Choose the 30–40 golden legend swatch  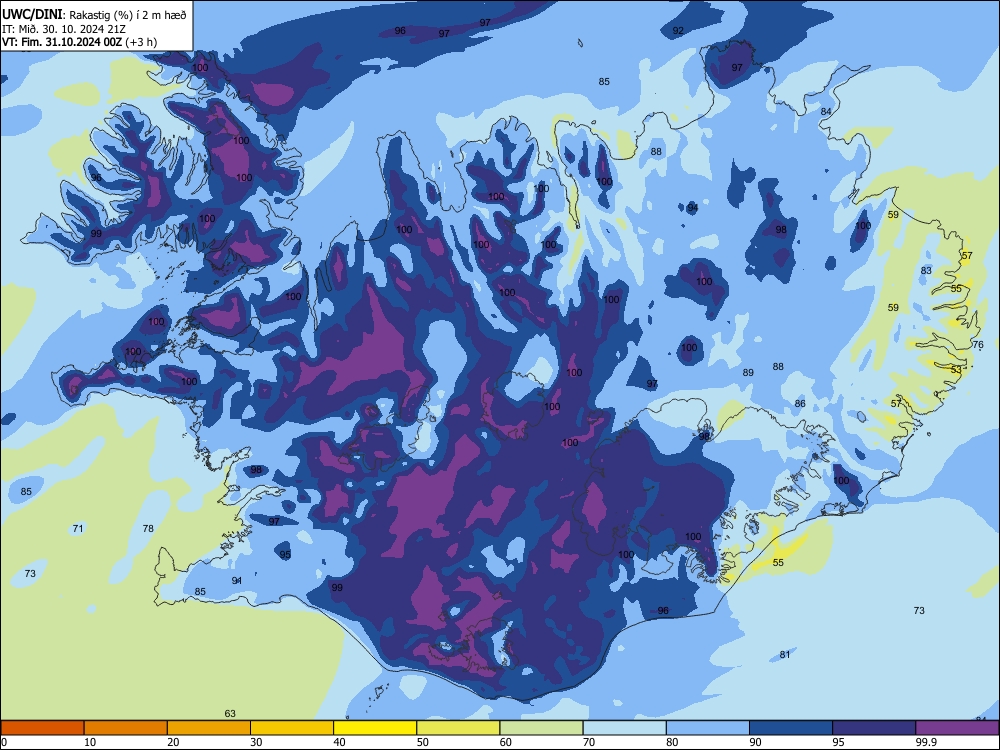coord(292,728)
